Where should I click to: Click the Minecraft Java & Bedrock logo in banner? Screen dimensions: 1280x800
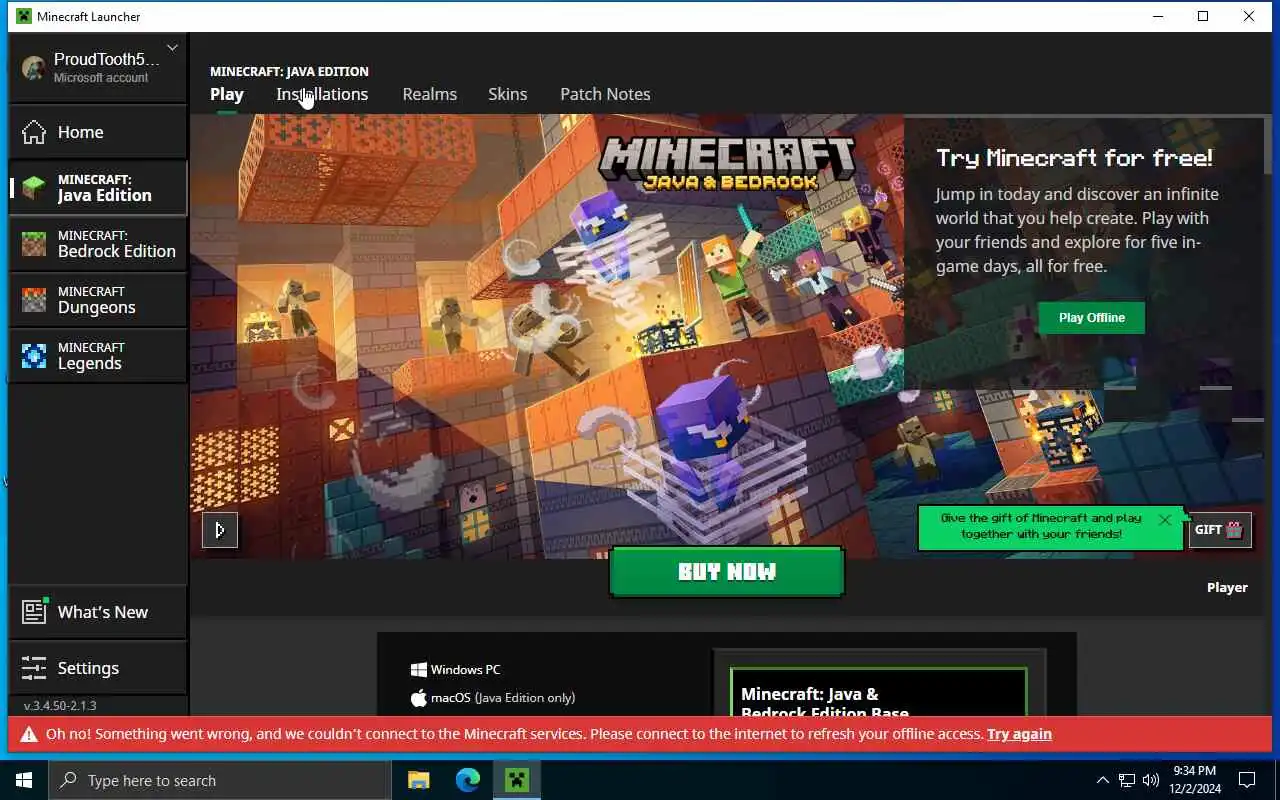tap(727, 163)
